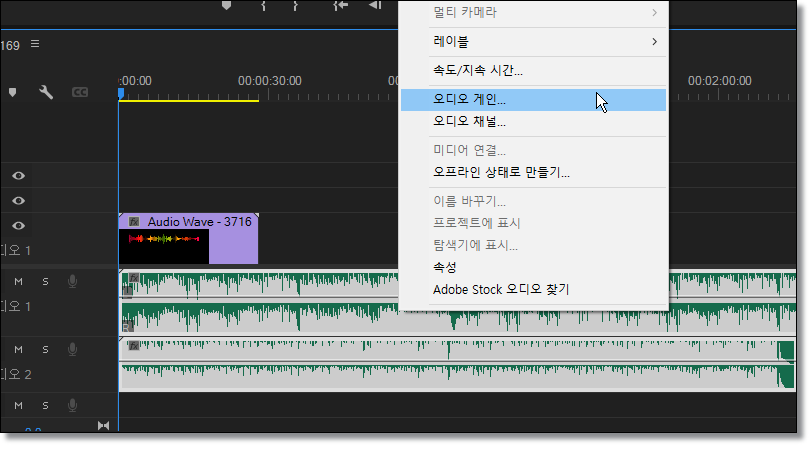Enable voice-over record mic on audio track 1
809x455 pixels.
click(x=72, y=281)
